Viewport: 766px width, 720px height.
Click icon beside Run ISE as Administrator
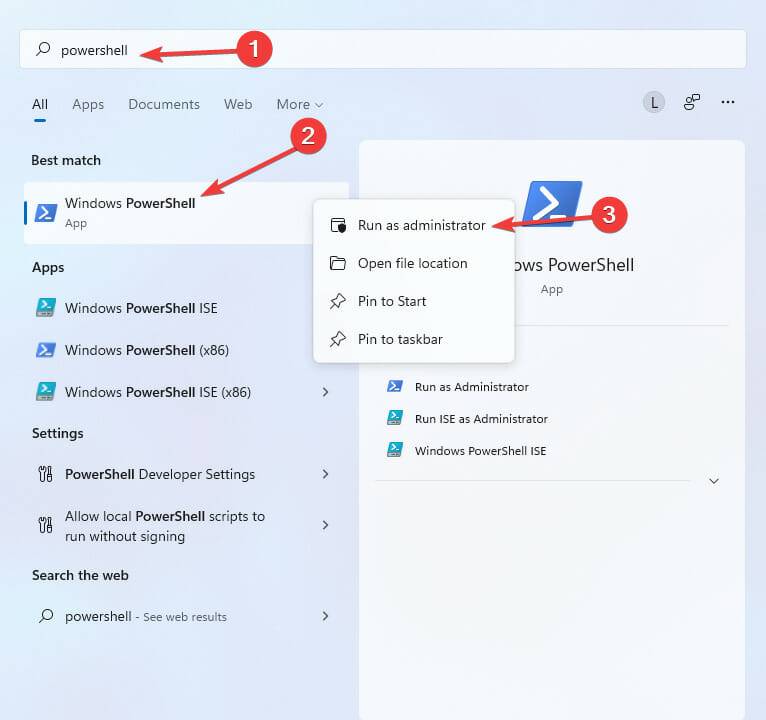coord(395,418)
